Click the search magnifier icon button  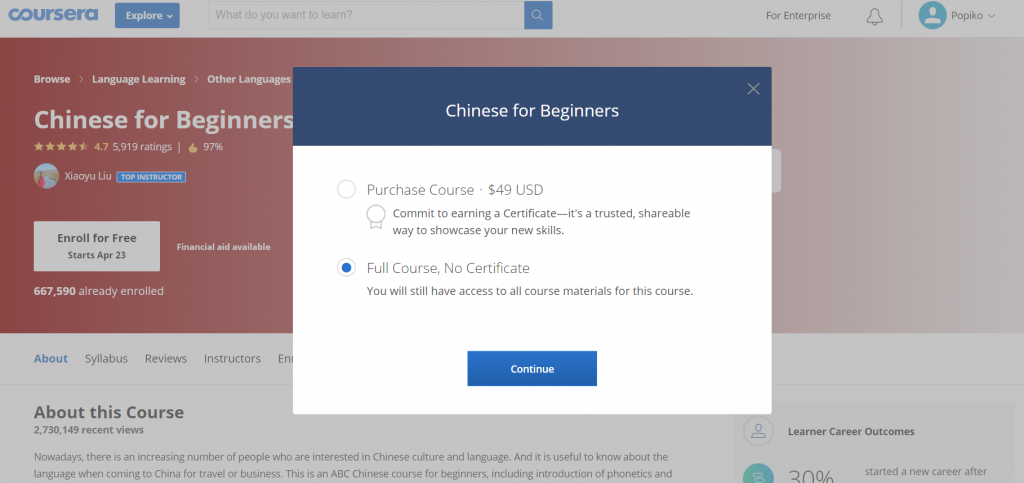[538, 15]
